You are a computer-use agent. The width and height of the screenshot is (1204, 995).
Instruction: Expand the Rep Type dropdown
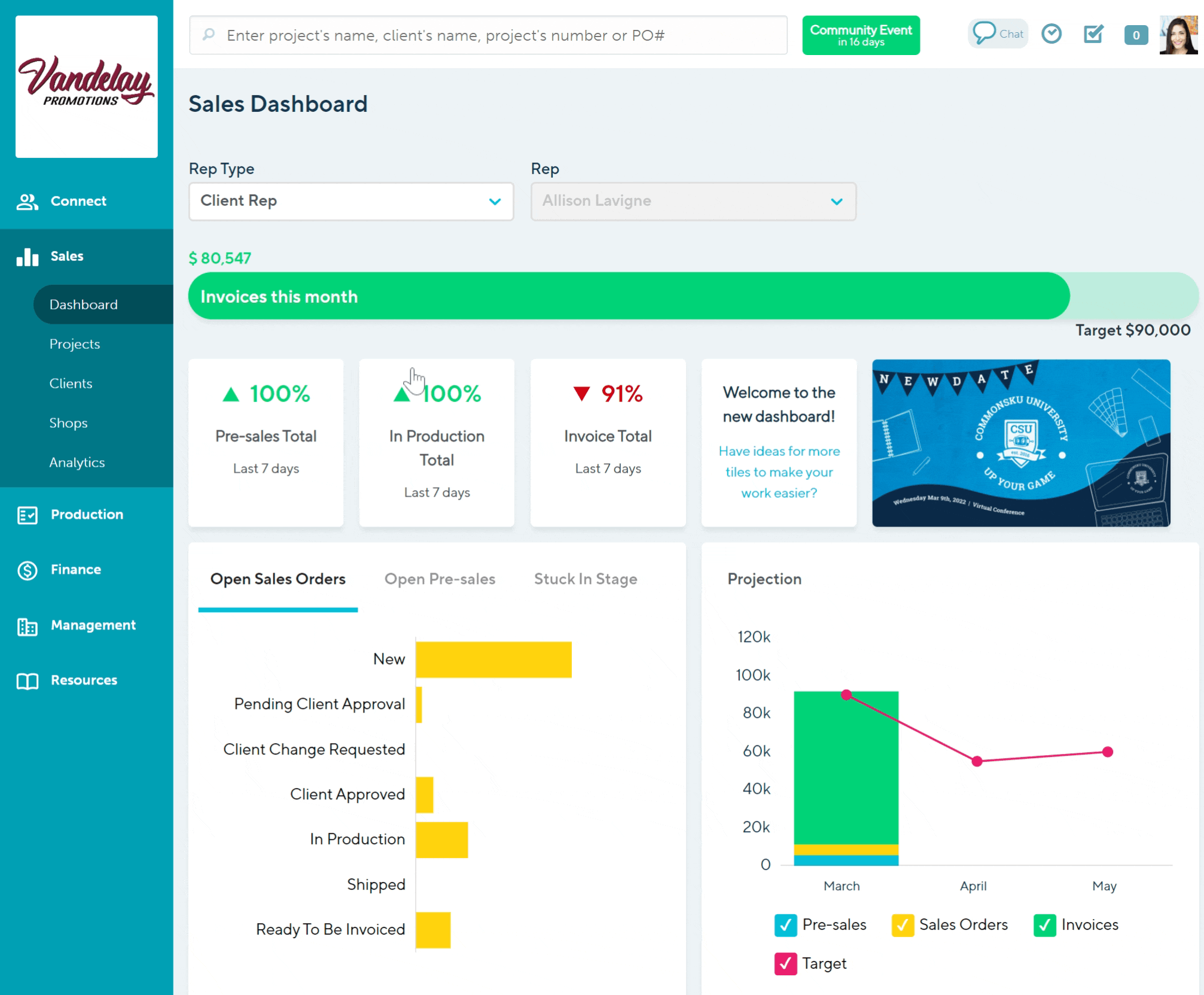pos(351,202)
